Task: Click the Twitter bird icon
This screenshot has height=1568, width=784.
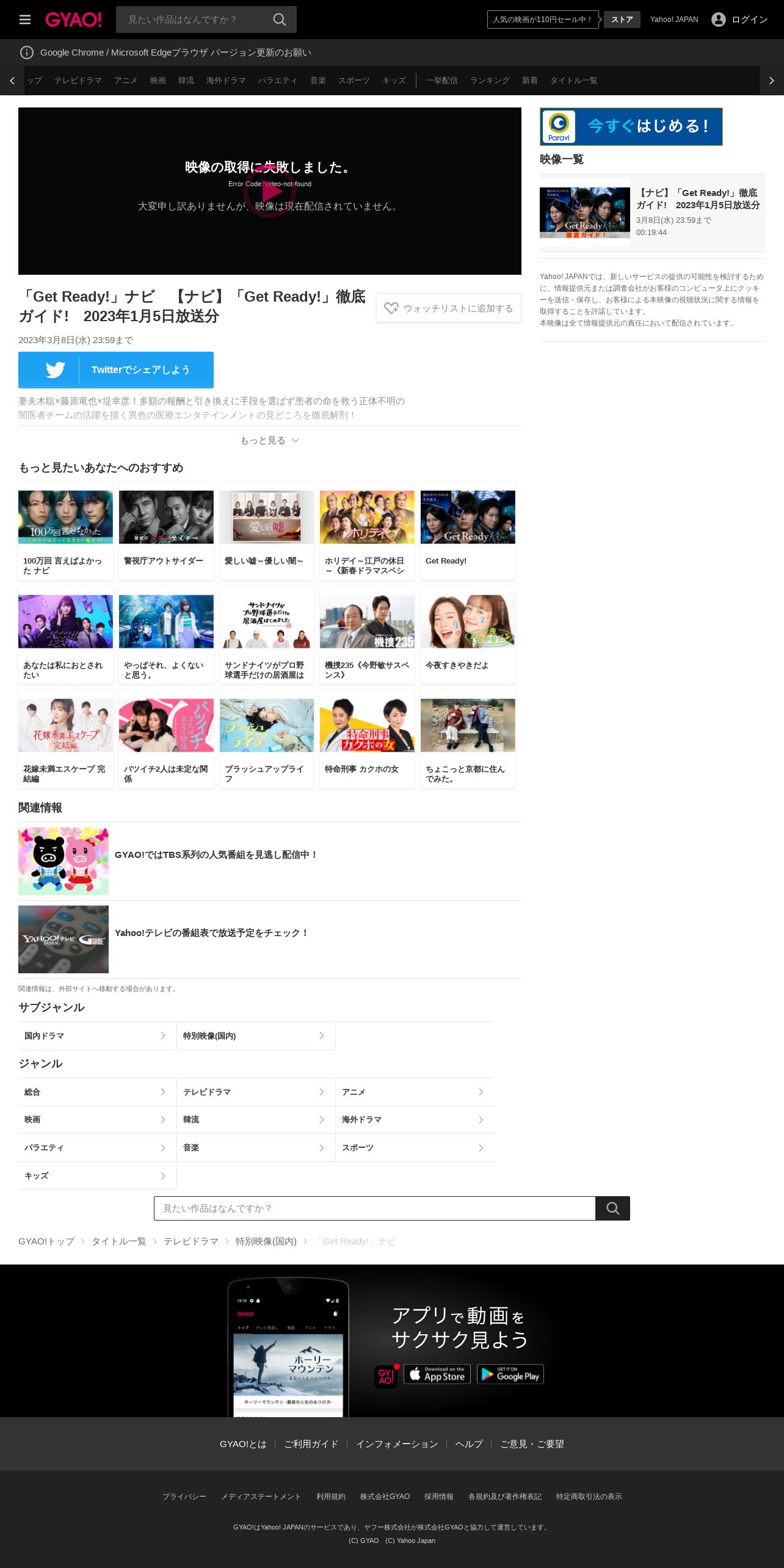Action: point(55,370)
